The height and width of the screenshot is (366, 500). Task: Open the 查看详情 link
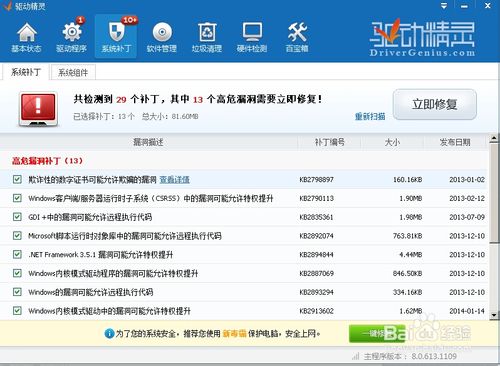pos(175,180)
